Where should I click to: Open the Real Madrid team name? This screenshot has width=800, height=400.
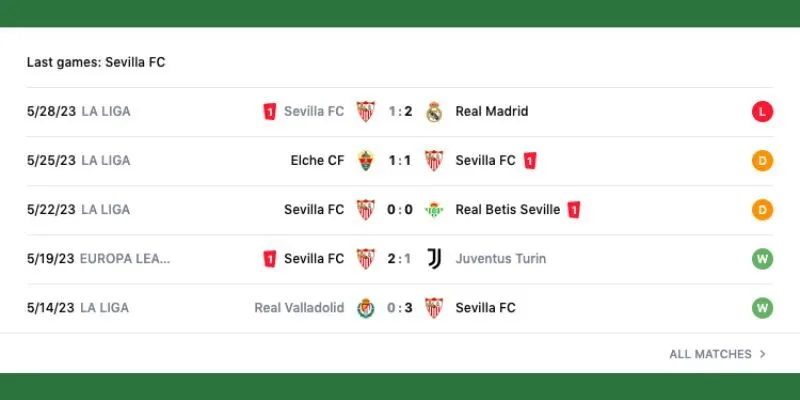491,112
